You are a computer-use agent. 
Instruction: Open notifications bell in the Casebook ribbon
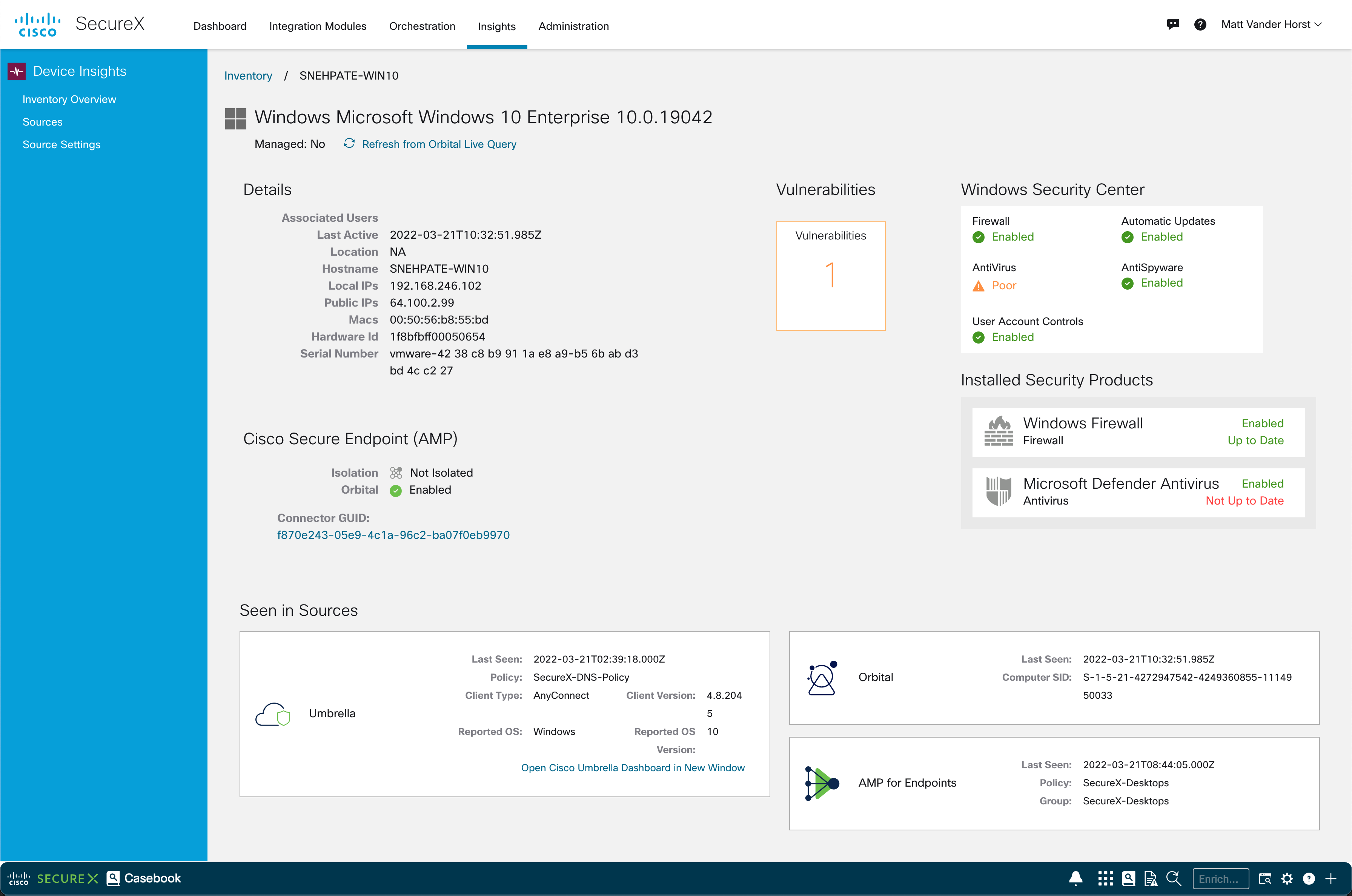1076,878
